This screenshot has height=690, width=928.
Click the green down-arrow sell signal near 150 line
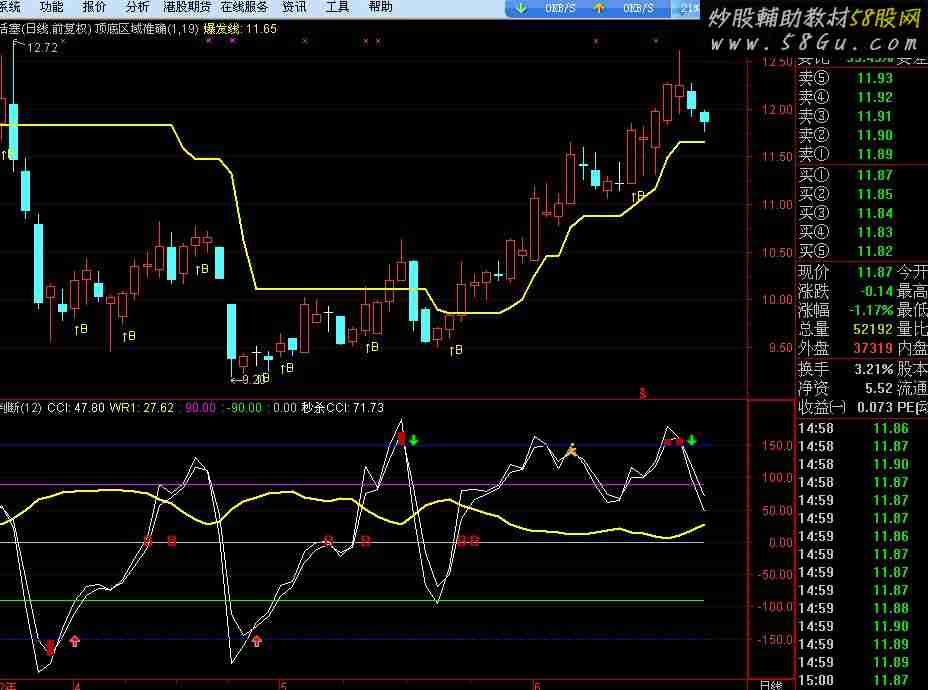click(413, 440)
